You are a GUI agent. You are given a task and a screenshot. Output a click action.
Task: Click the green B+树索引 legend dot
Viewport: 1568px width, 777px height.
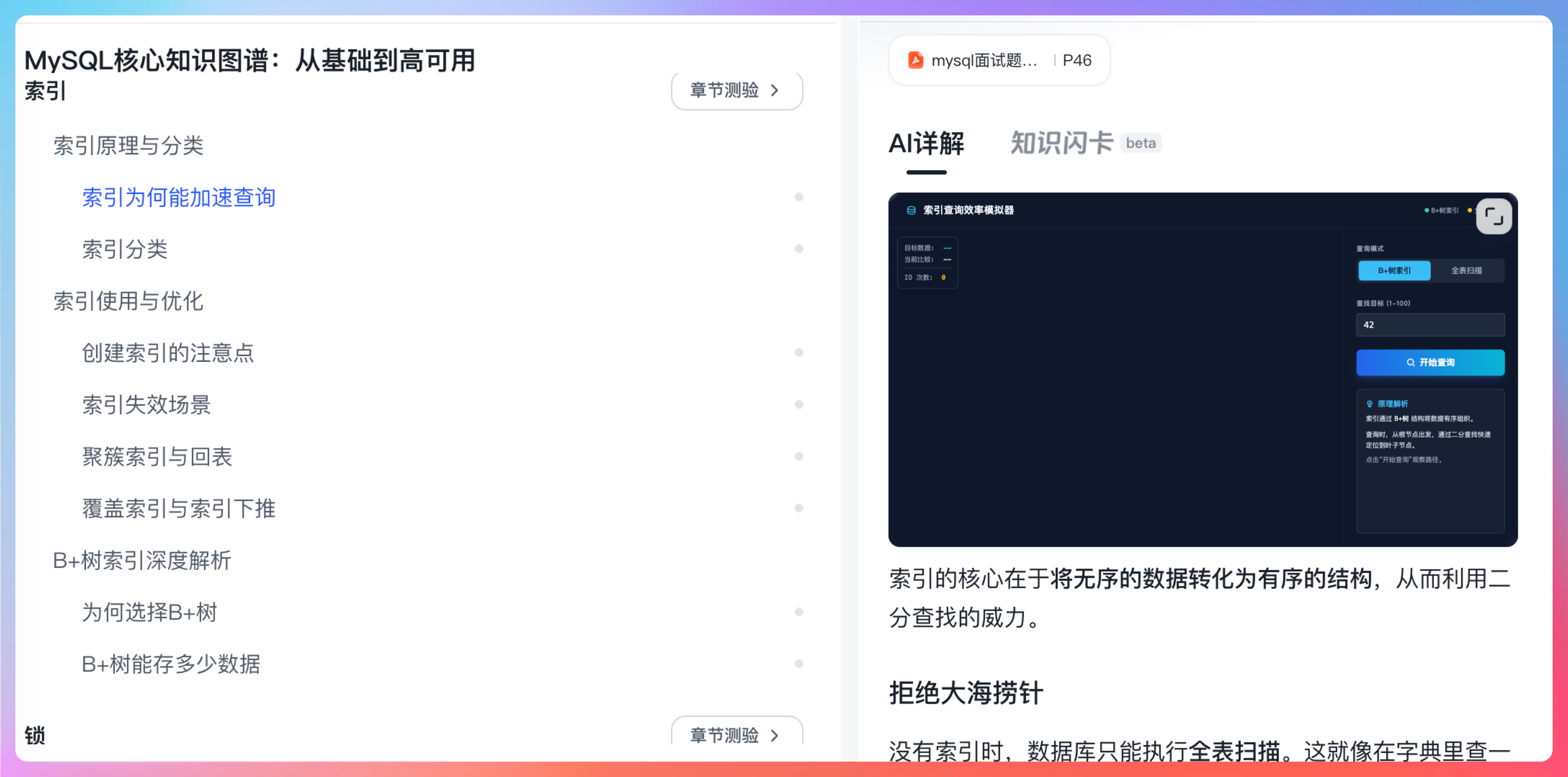click(x=1426, y=211)
